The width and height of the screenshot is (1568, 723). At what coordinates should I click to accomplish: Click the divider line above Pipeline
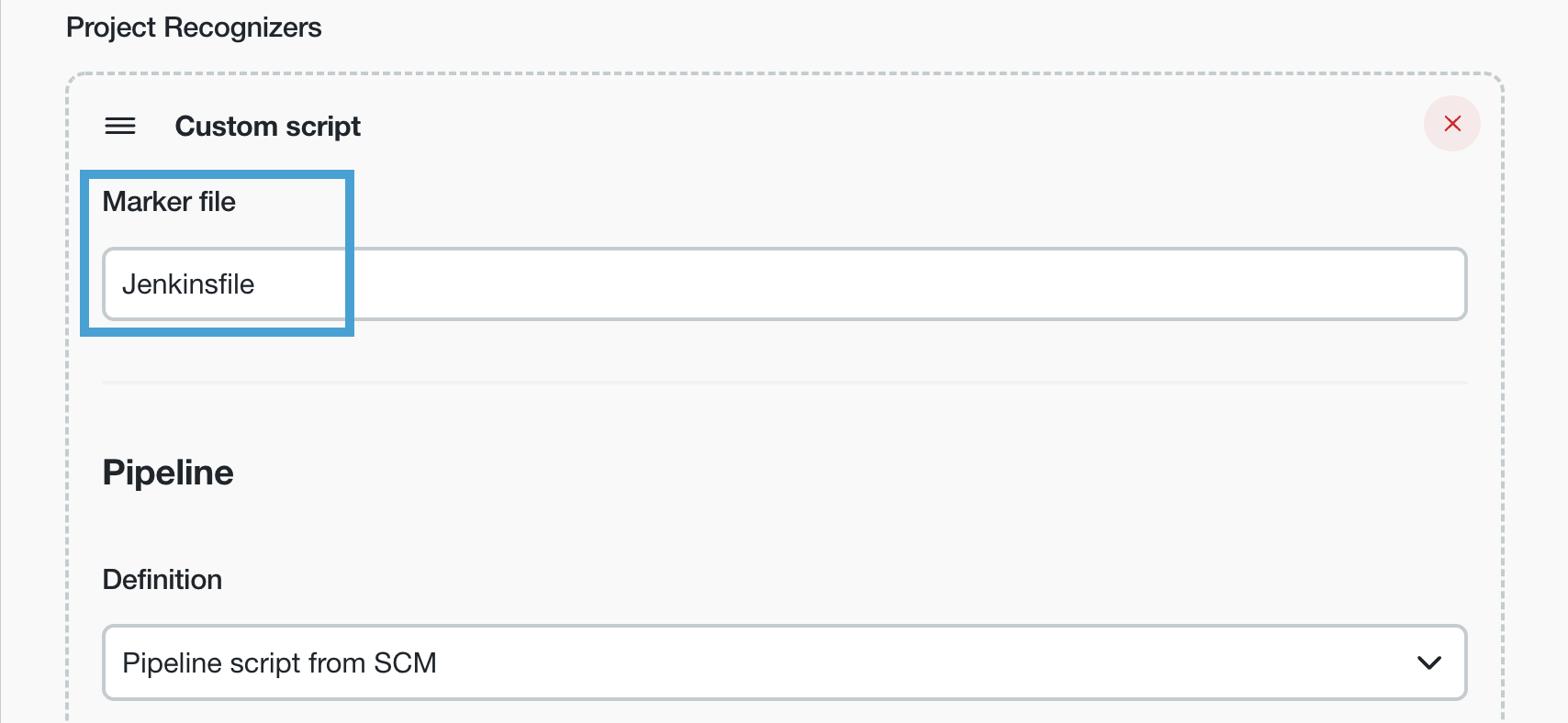point(783,382)
